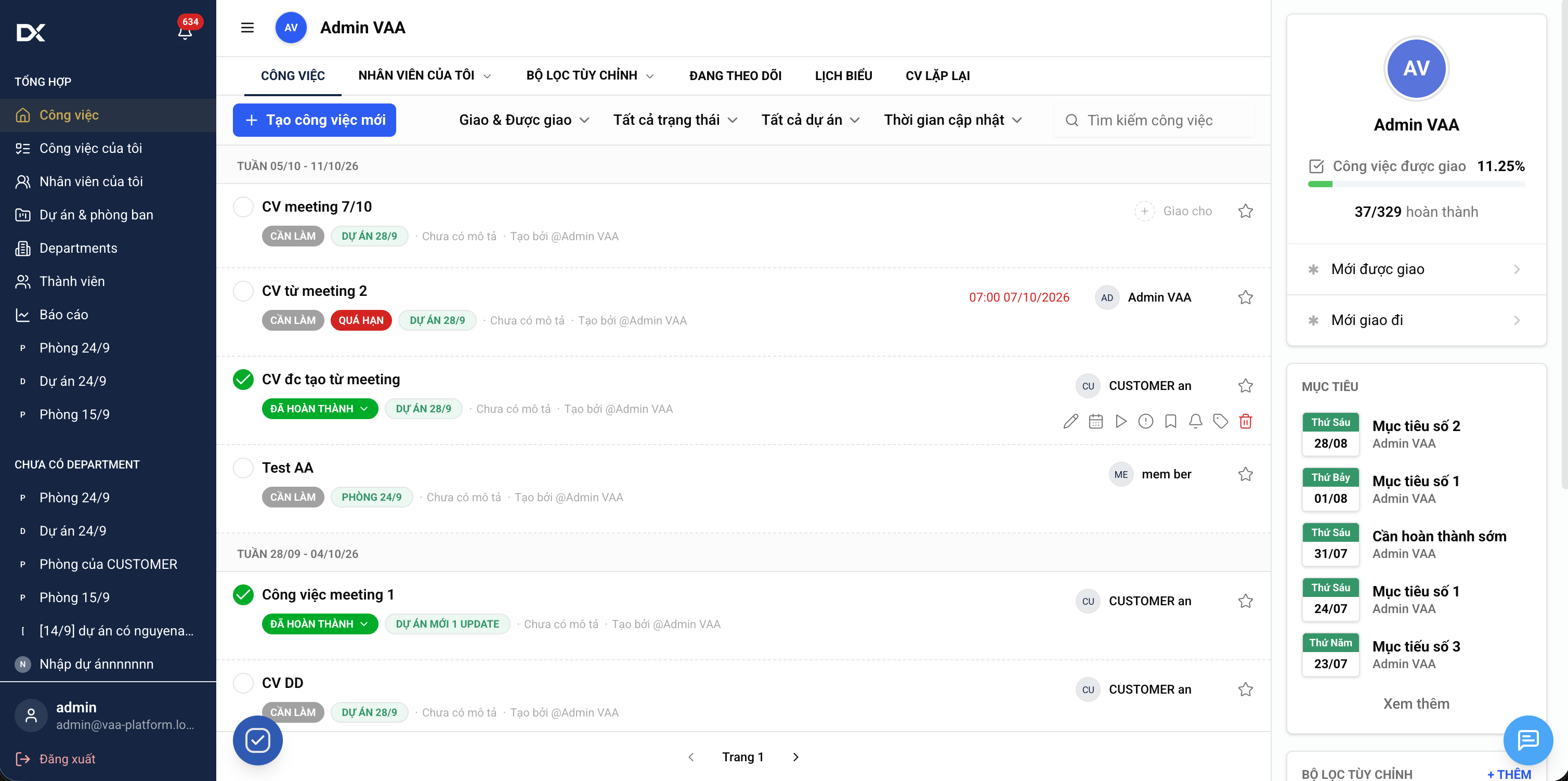Image resolution: width=1568 pixels, height=781 pixels.
Task: Click the Công việc được giao progress bar
Action: (1416, 185)
